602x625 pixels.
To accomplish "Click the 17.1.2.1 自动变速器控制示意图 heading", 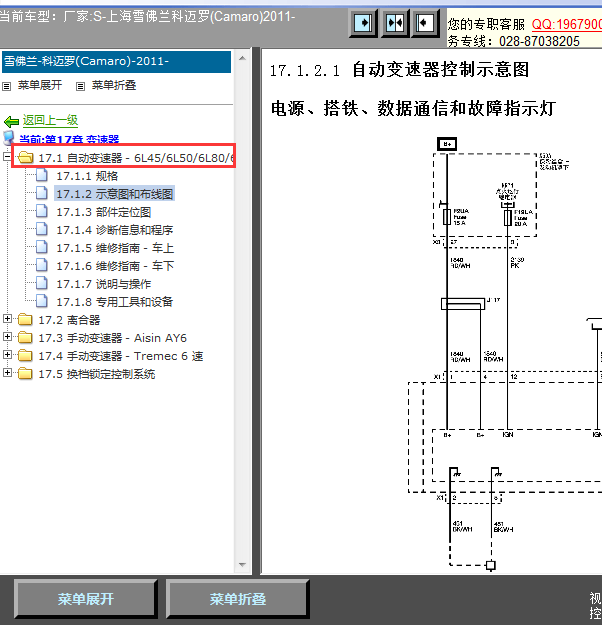I will point(399,70).
